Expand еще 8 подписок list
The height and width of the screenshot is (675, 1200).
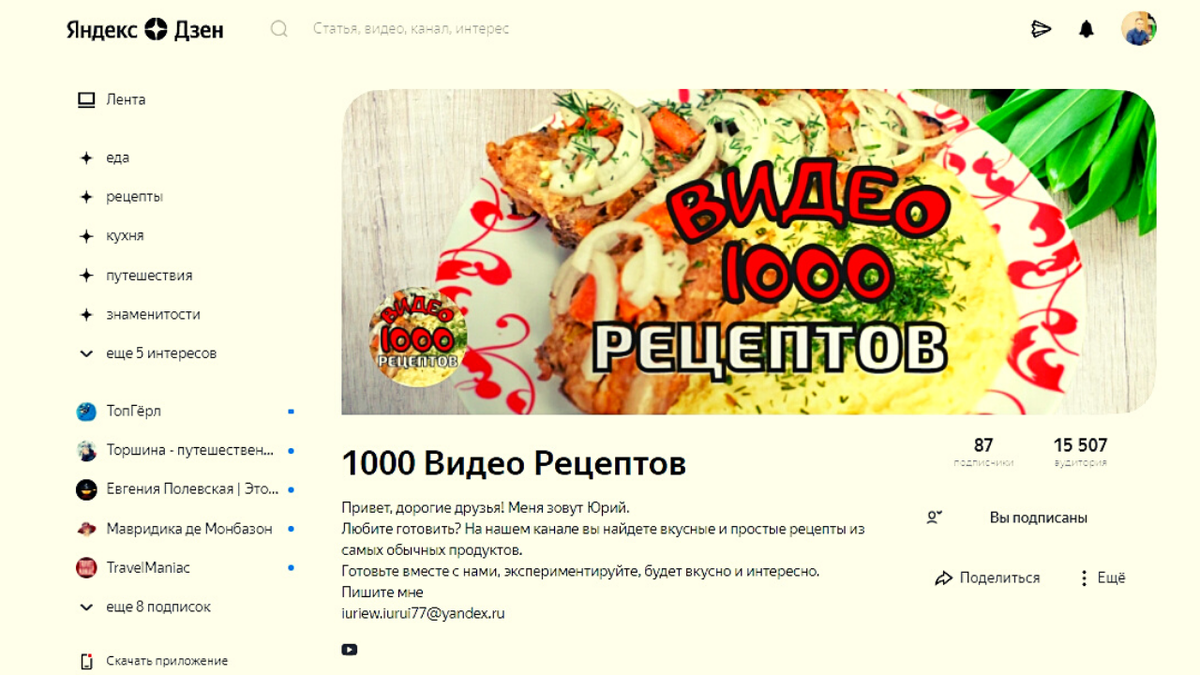tap(145, 607)
